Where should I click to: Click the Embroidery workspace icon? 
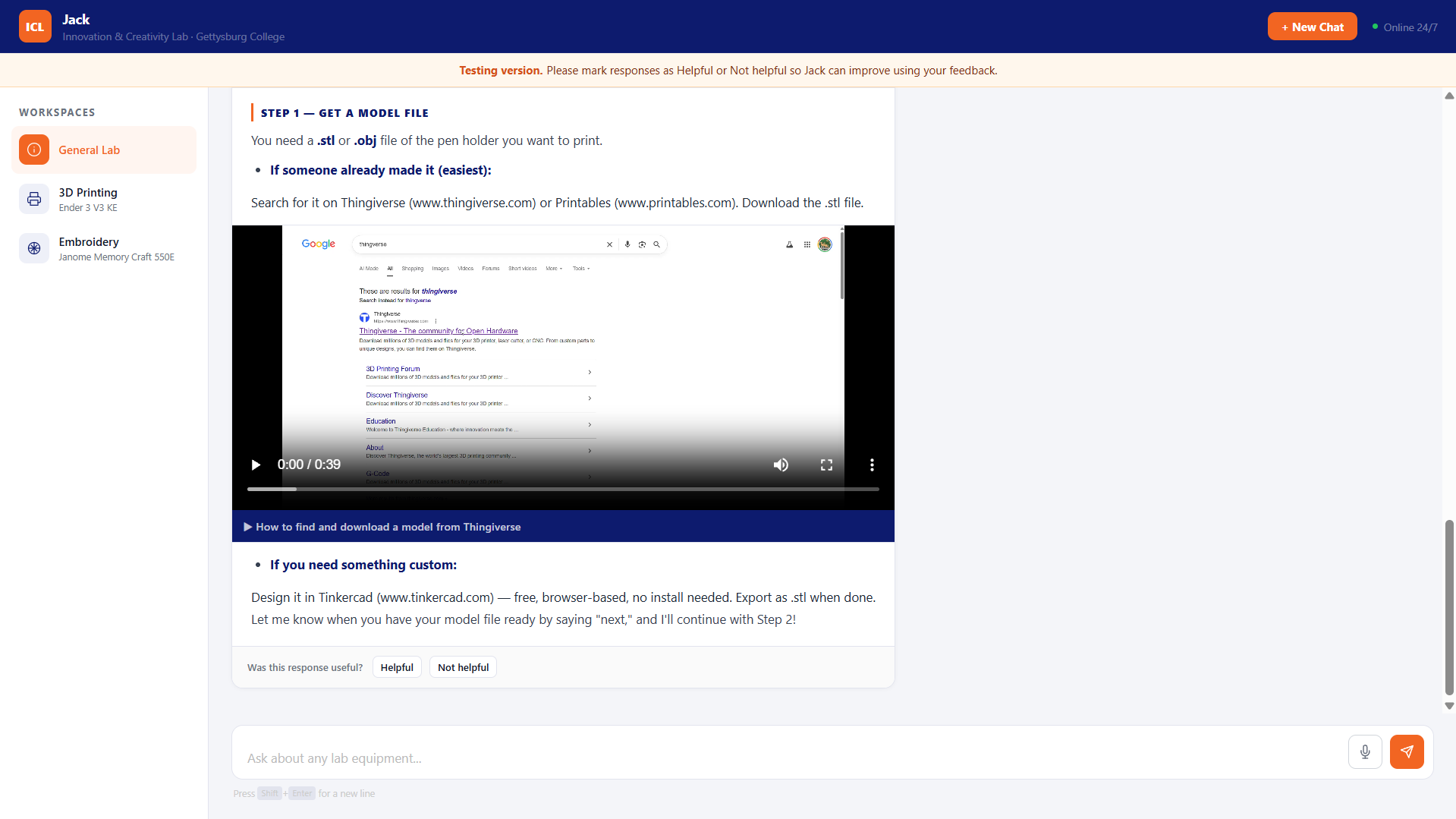tap(34, 248)
